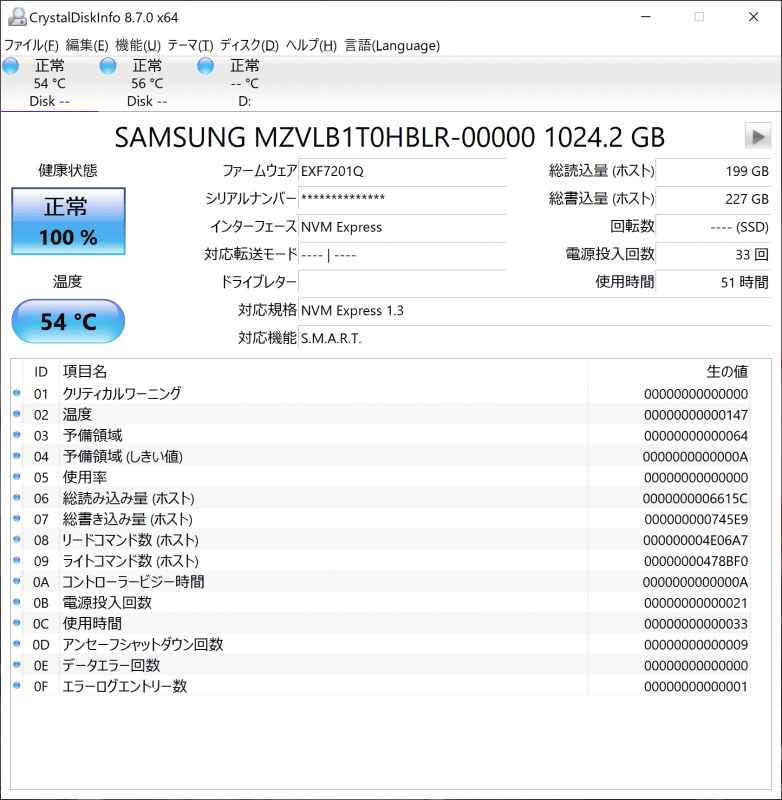Click the 生の値 column header
782x800 pixels.
pyautogui.click(x=669, y=371)
